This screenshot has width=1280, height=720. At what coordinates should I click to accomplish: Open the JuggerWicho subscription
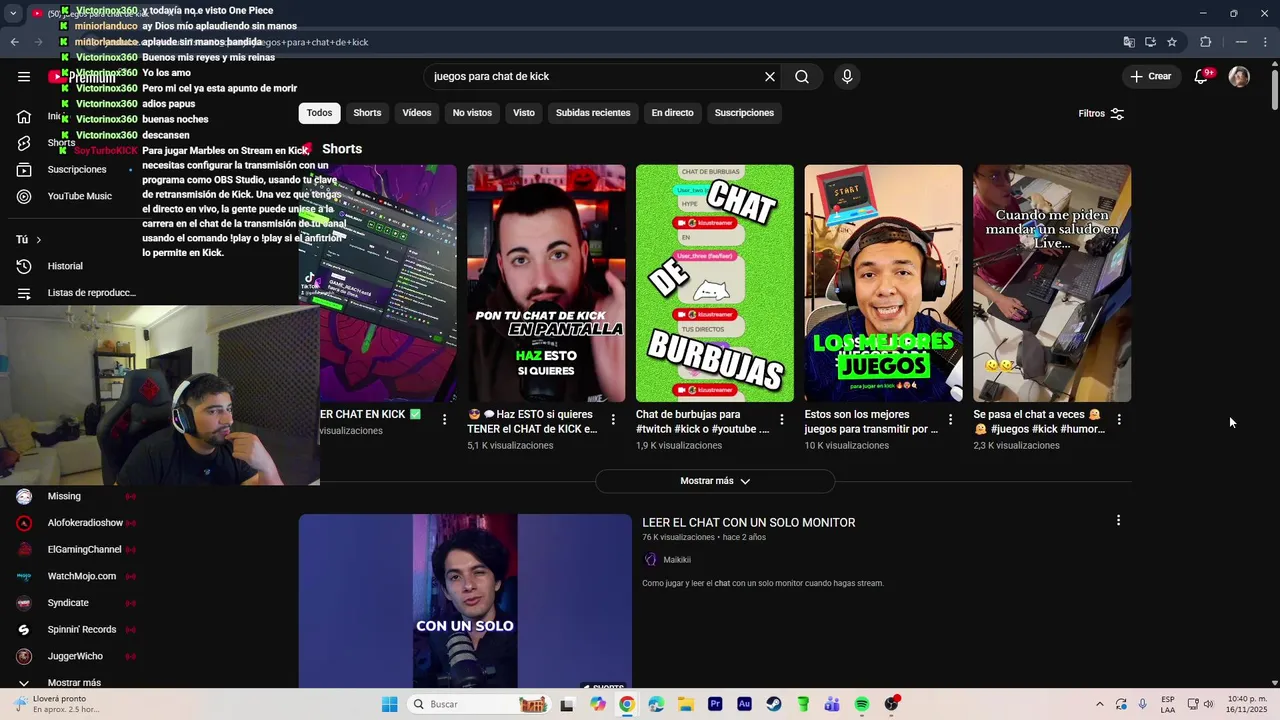coord(75,656)
